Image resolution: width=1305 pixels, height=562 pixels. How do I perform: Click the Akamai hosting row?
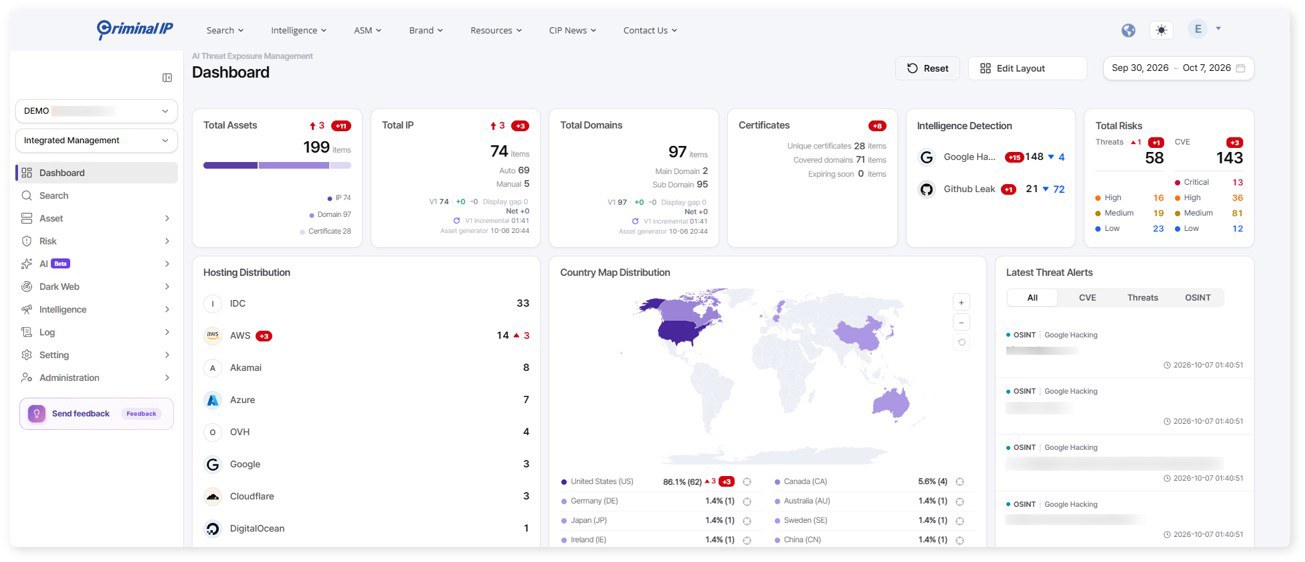366,368
